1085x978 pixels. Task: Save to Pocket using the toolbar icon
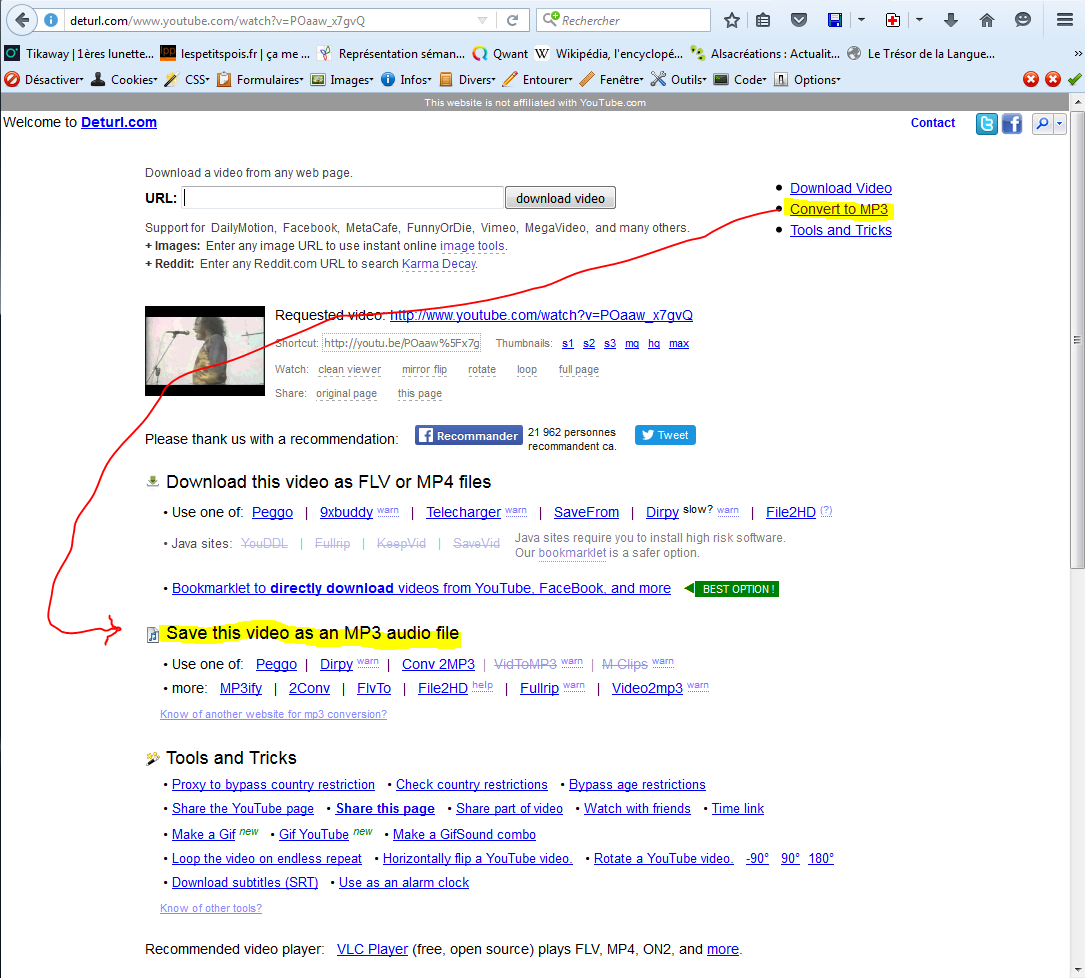pyautogui.click(x=799, y=20)
